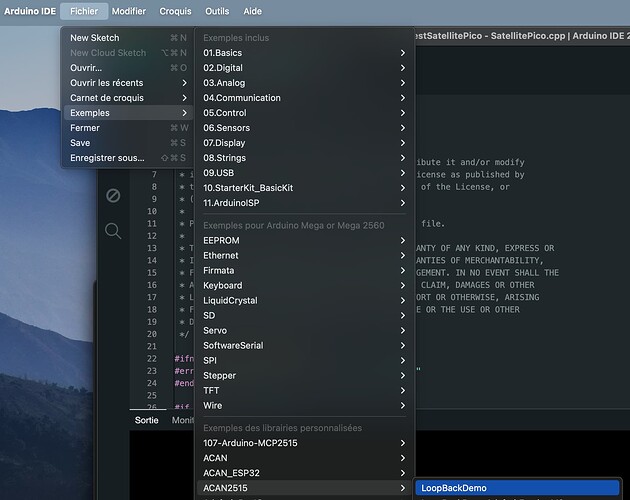Expand 05.Control examples
The height and width of the screenshot is (500, 630).
(x=305, y=113)
